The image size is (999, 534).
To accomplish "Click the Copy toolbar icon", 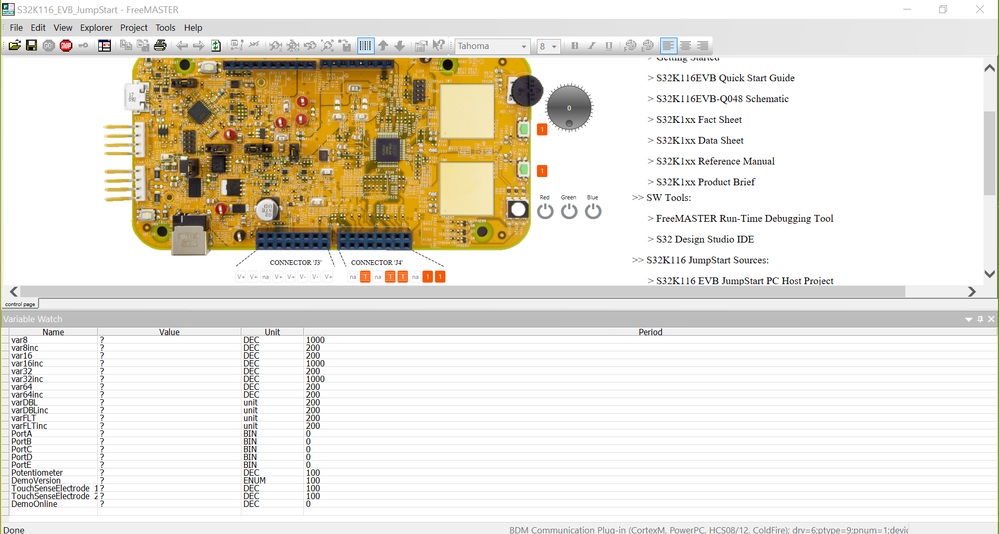I will (x=126, y=46).
